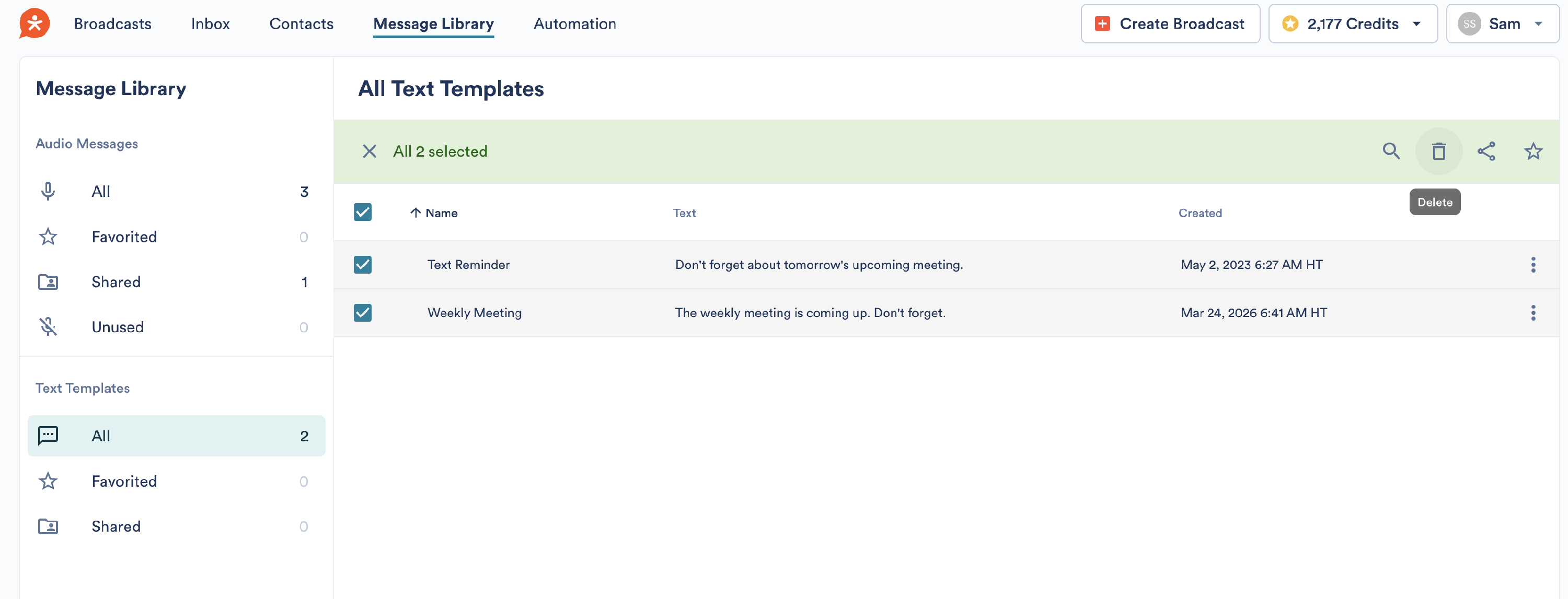Go to the Automation tab
Viewport: 1568px width, 599px height.
click(x=574, y=24)
